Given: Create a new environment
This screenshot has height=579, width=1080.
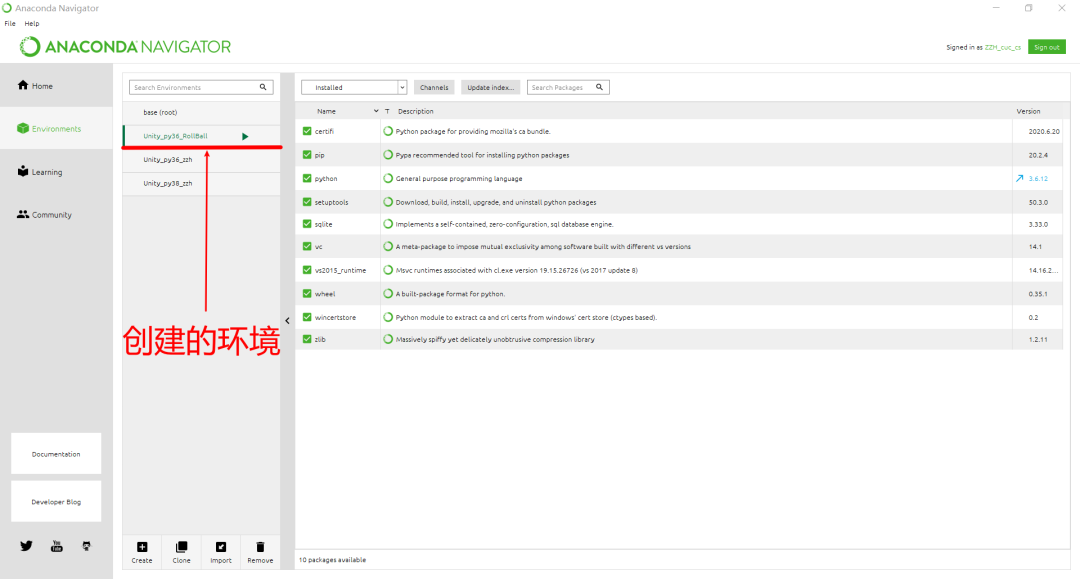Looking at the screenshot, I should coord(142,552).
